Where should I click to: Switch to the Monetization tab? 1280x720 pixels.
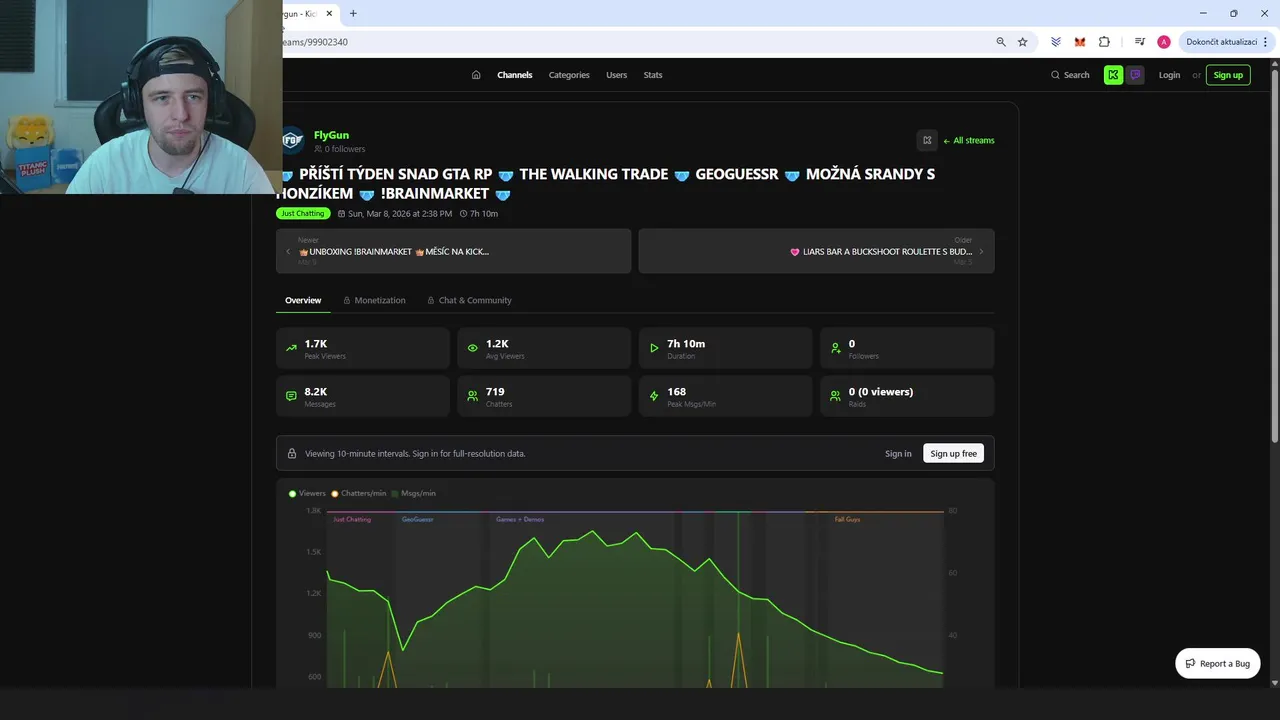pos(374,300)
